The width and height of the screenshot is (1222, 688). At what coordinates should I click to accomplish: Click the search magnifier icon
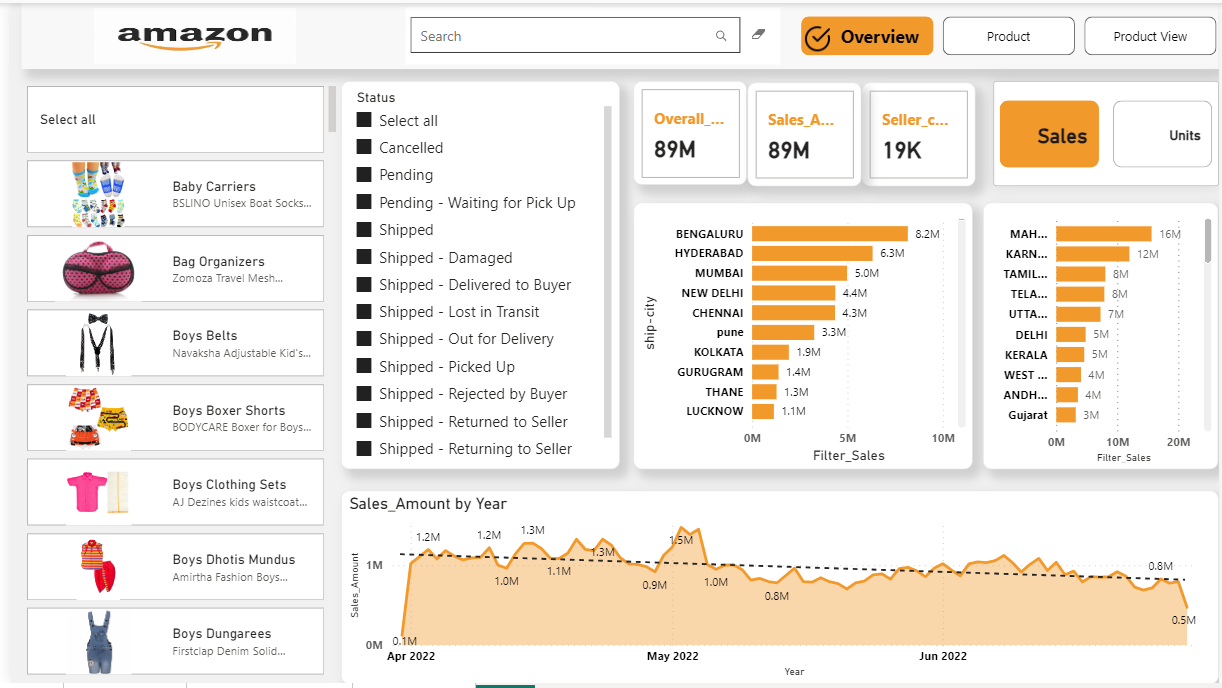[x=721, y=36]
